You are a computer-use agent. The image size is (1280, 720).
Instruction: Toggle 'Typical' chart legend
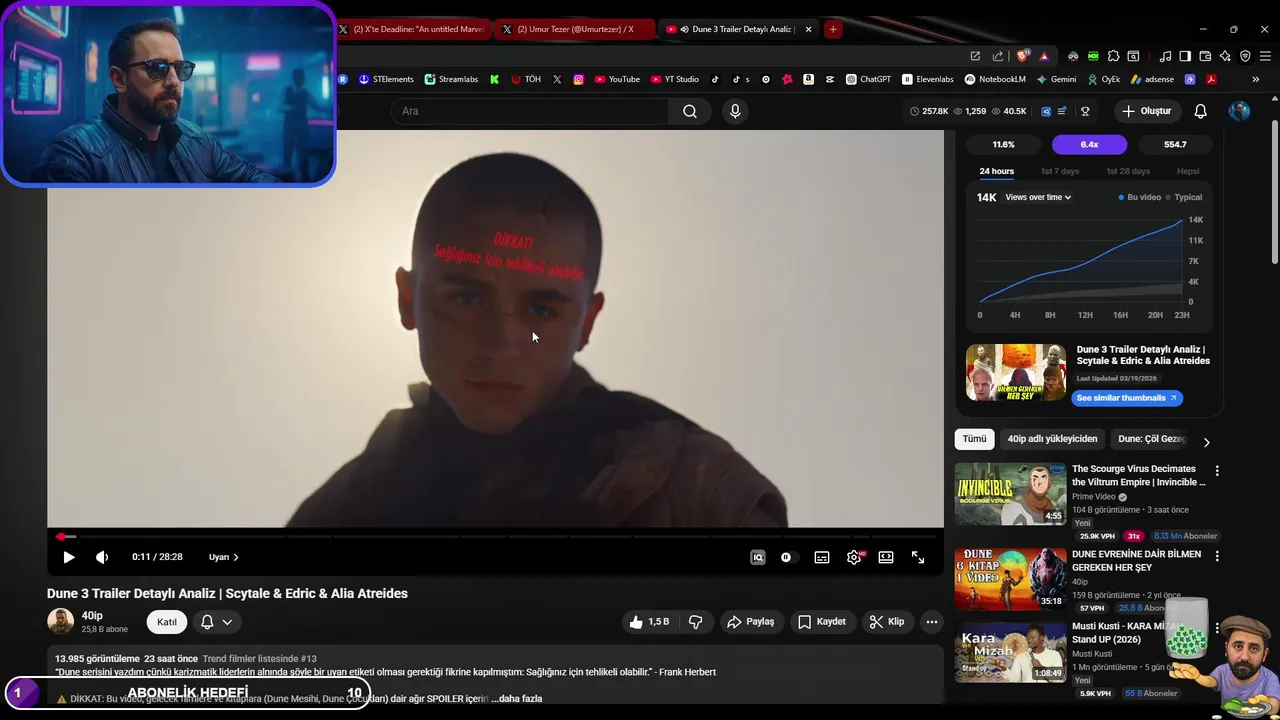pos(1184,197)
